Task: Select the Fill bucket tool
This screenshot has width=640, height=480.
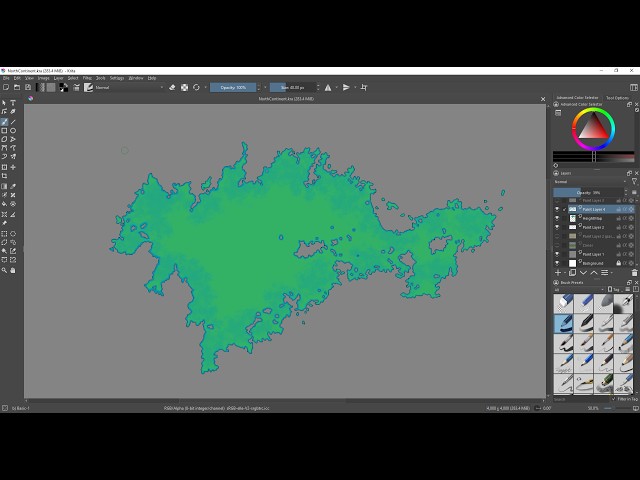Action: click(4, 204)
